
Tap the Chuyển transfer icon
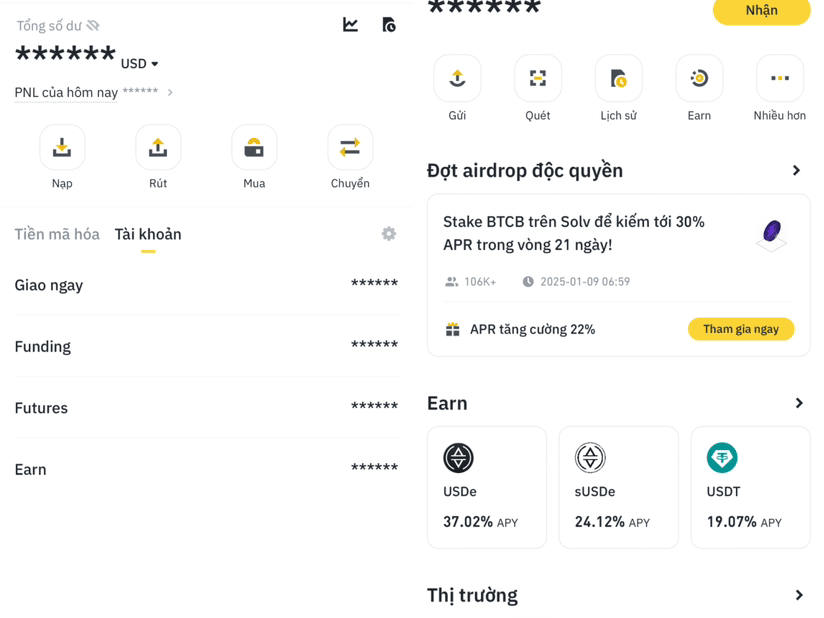pos(350,148)
